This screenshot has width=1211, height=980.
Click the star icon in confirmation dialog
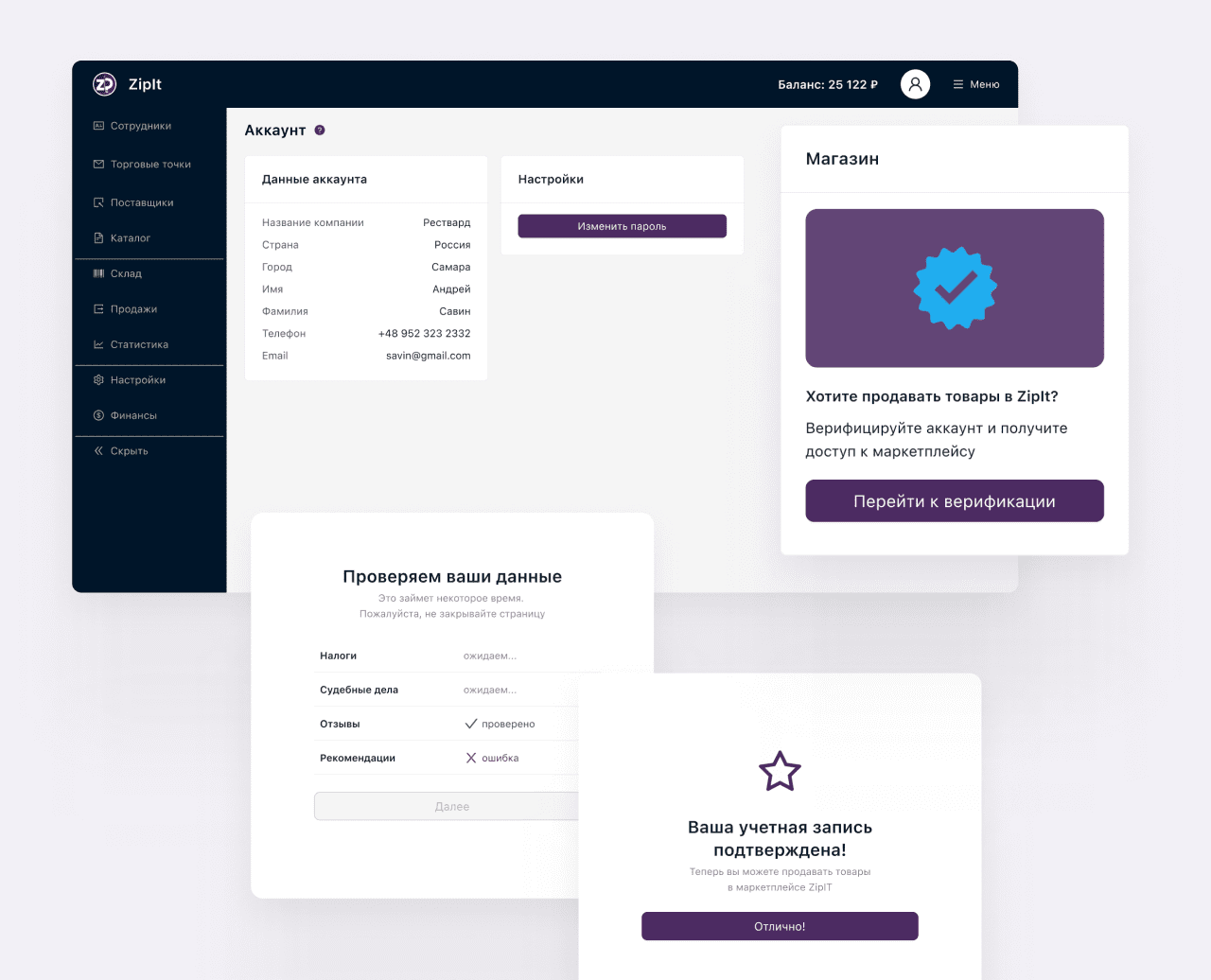pos(780,771)
